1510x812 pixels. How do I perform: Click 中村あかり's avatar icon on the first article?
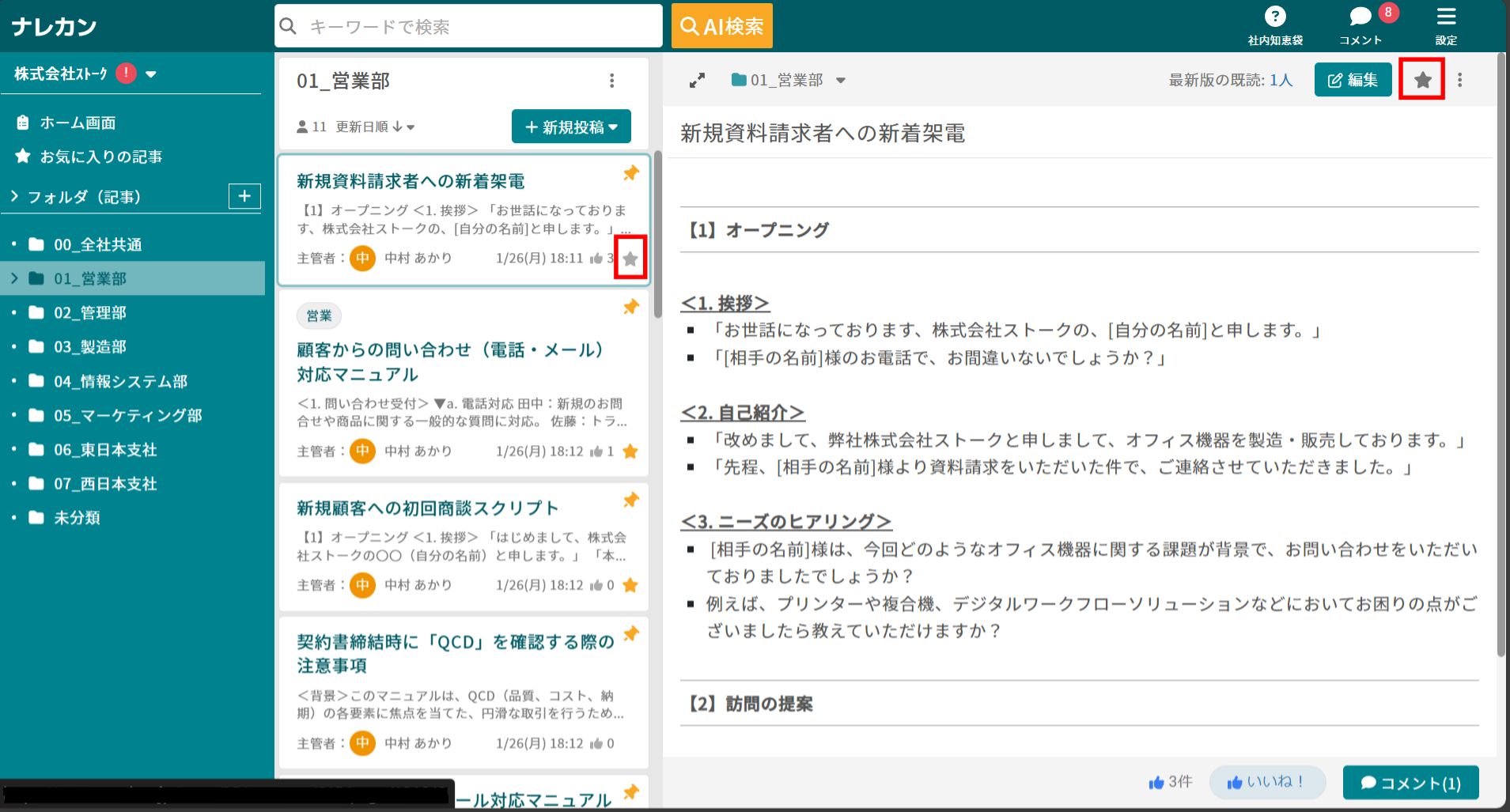(x=362, y=258)
